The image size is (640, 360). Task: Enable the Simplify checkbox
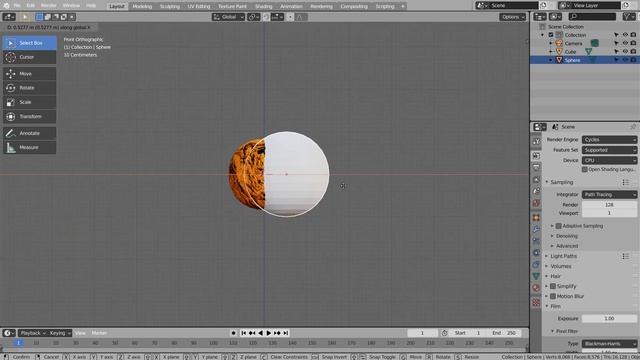[553, 286]
